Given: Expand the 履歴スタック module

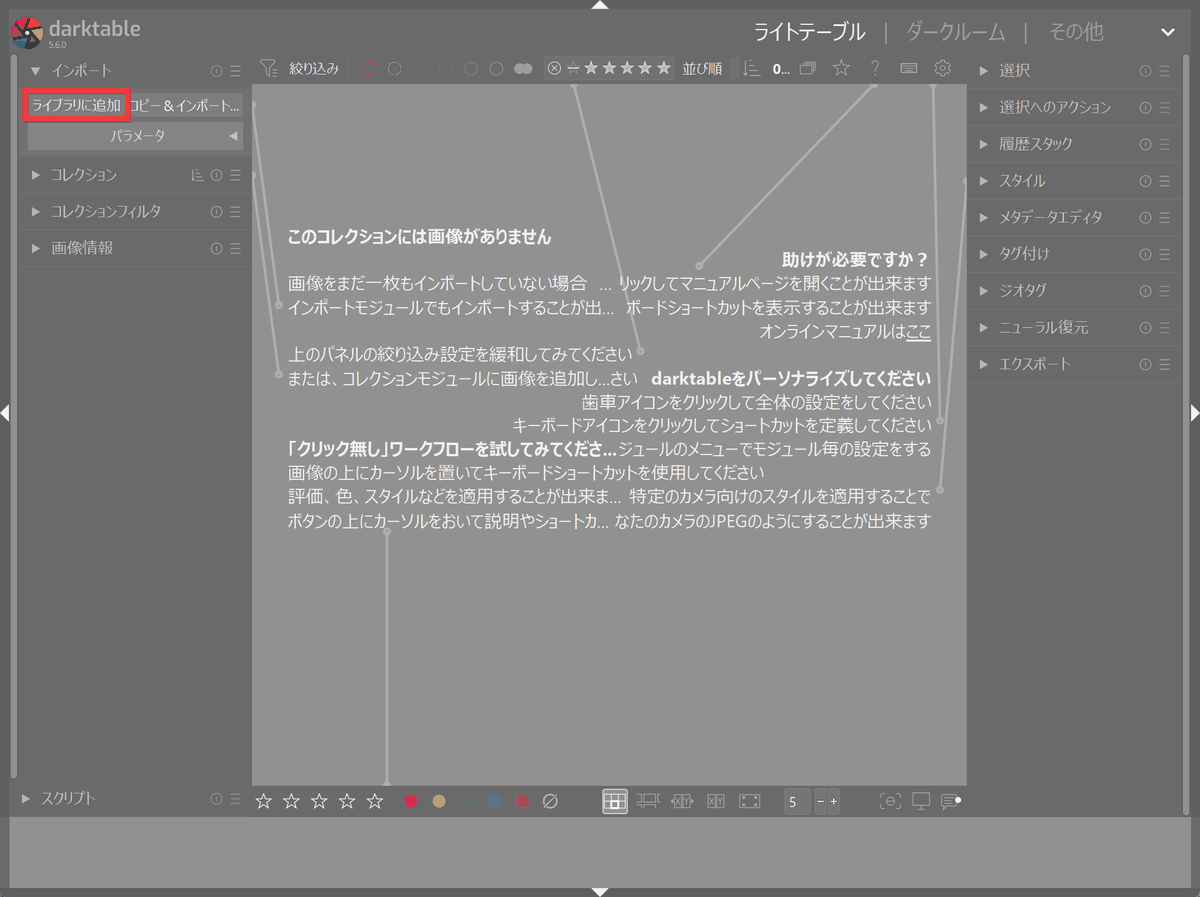Looking at the screenshot, I should 984,144.
